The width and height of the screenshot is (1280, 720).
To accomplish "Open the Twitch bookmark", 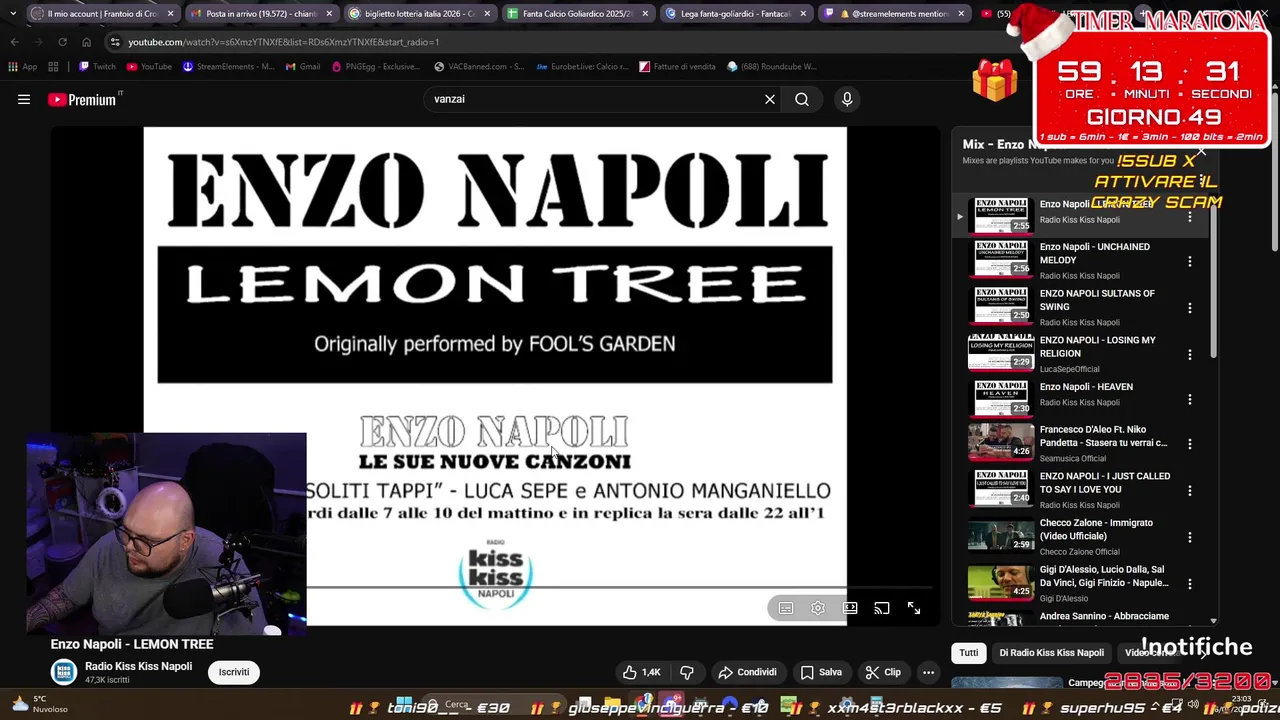I will [x=97, y=67].
